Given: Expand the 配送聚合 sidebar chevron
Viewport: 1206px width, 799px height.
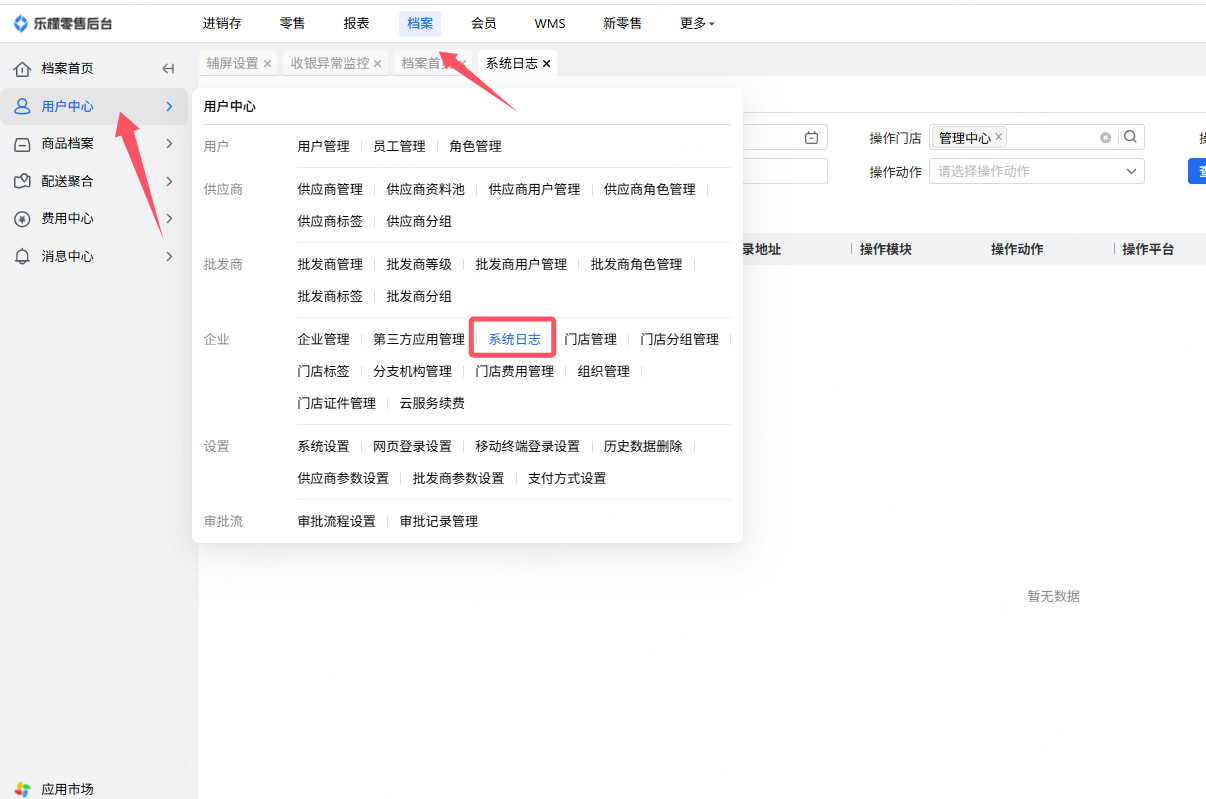Looking at the screenshot, I should (169, 181).
